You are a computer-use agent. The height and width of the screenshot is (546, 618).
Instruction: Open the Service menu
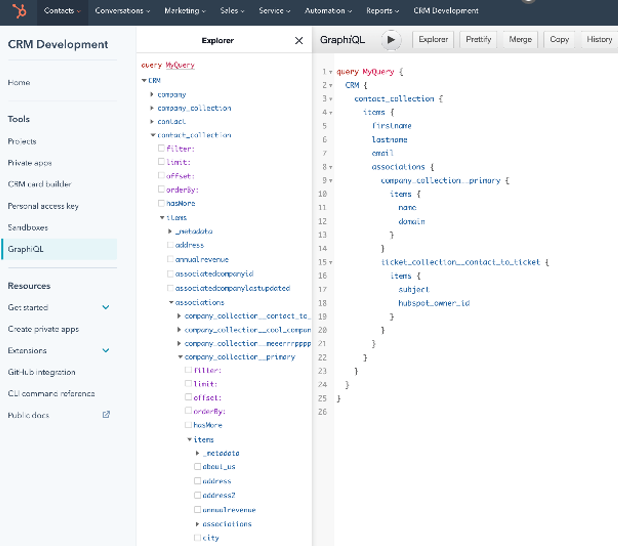coord(274,11)
